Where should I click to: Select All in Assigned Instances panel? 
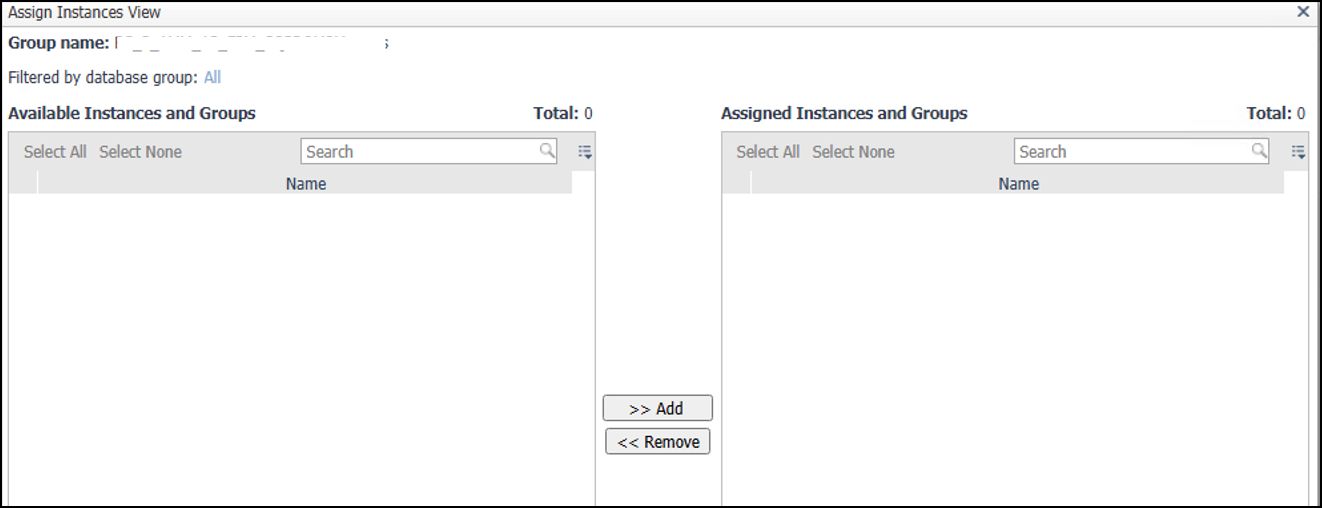pyautogui.click(x=768, y=152)
